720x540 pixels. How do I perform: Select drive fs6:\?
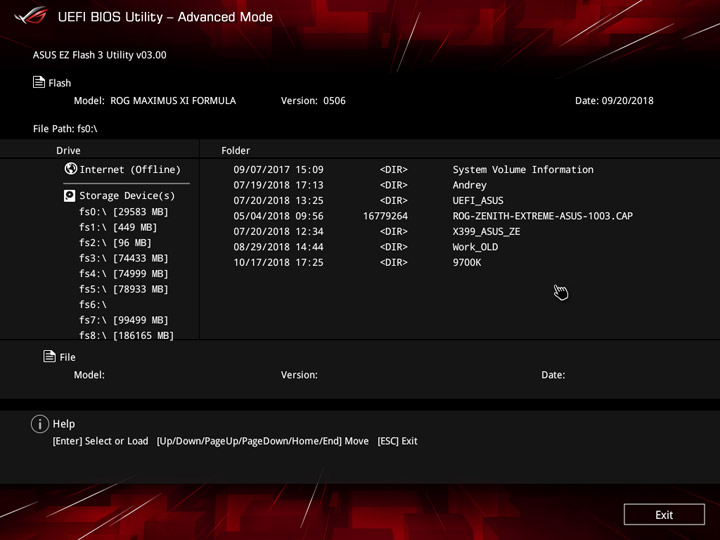click(93, 304)
